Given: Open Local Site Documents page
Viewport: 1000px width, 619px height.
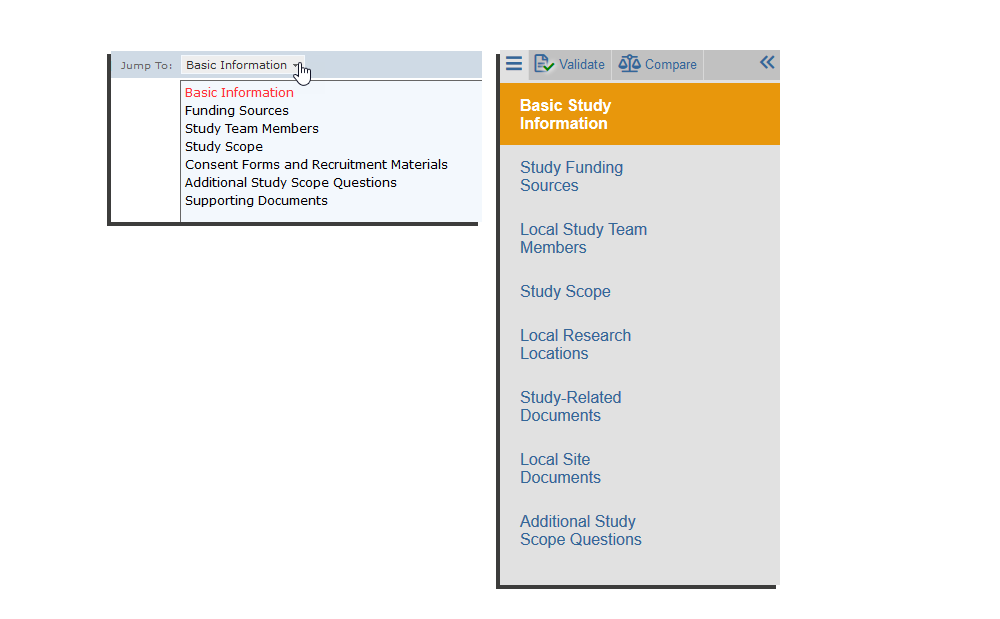Looking at the screenshot, I should click(560, 468).
